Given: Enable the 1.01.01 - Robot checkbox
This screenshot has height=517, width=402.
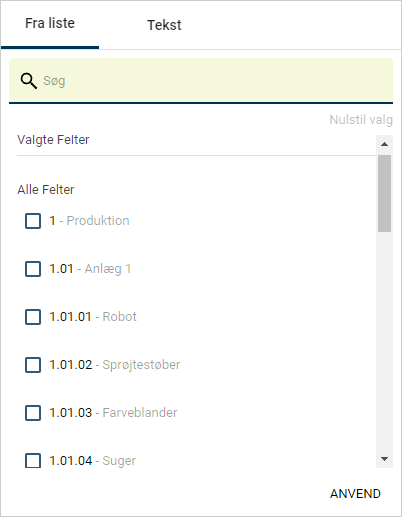Looking at the screenshot, I should click(x=33, y=317).
